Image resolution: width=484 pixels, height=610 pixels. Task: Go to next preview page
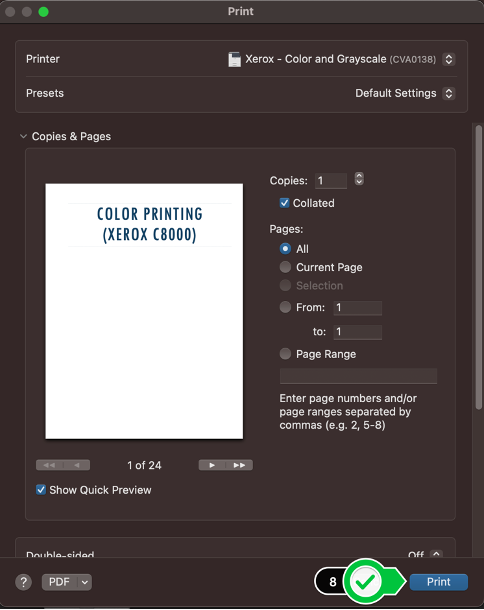click(212, 465)
